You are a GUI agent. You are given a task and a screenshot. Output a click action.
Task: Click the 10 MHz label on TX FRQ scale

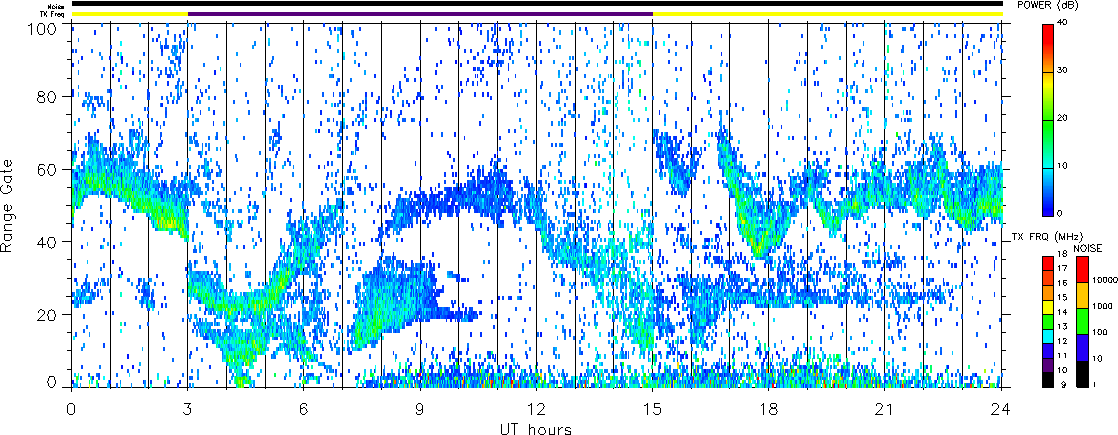pos(1062,371)
